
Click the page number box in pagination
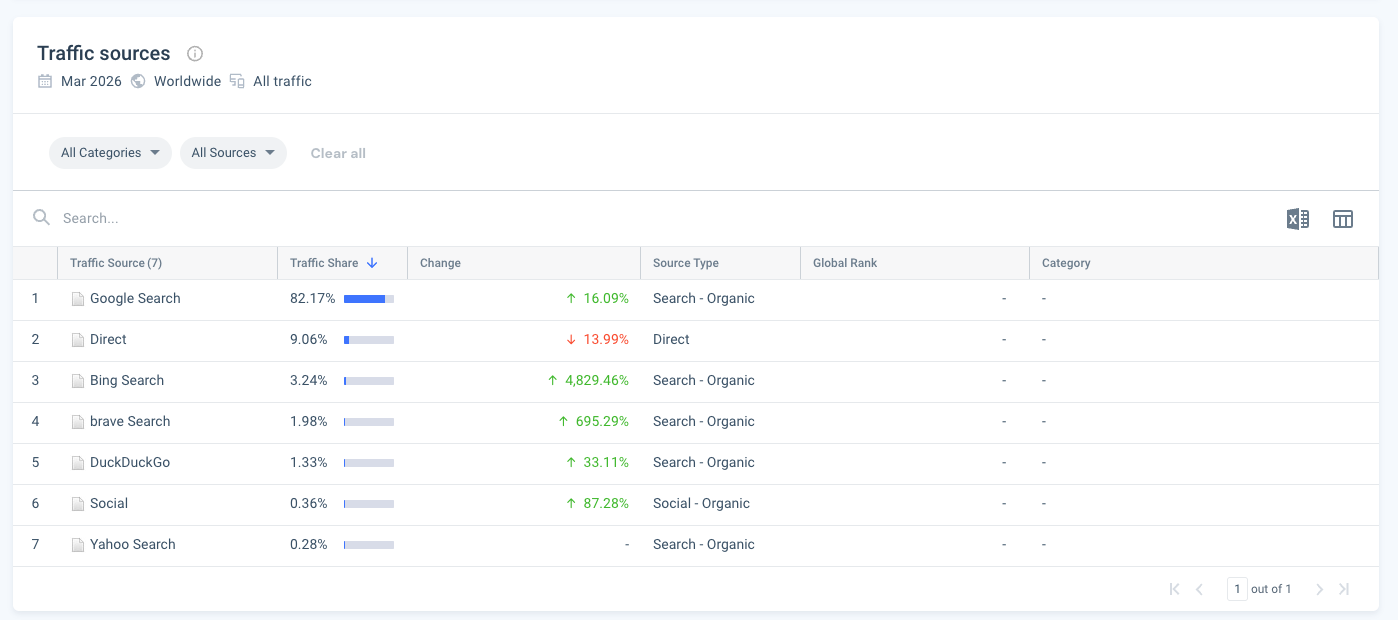[1237, 589]
